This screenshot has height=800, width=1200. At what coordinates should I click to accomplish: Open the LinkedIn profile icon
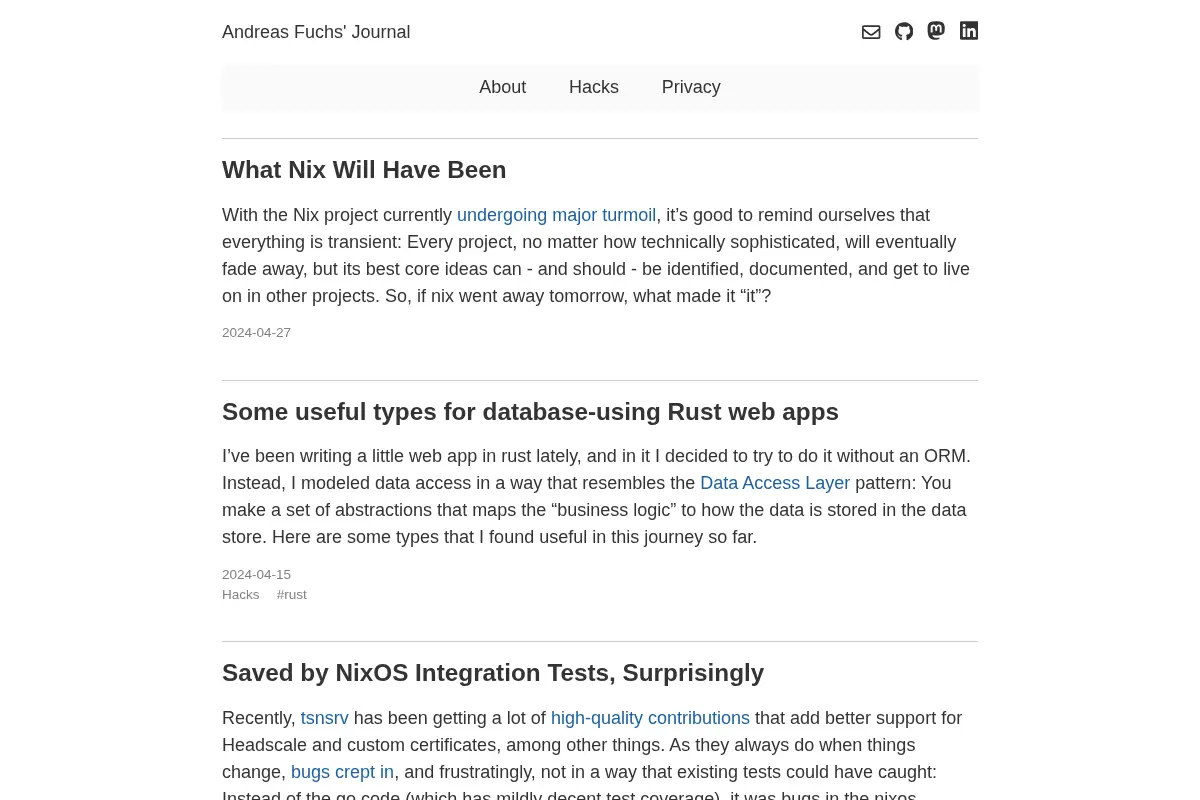969,31
